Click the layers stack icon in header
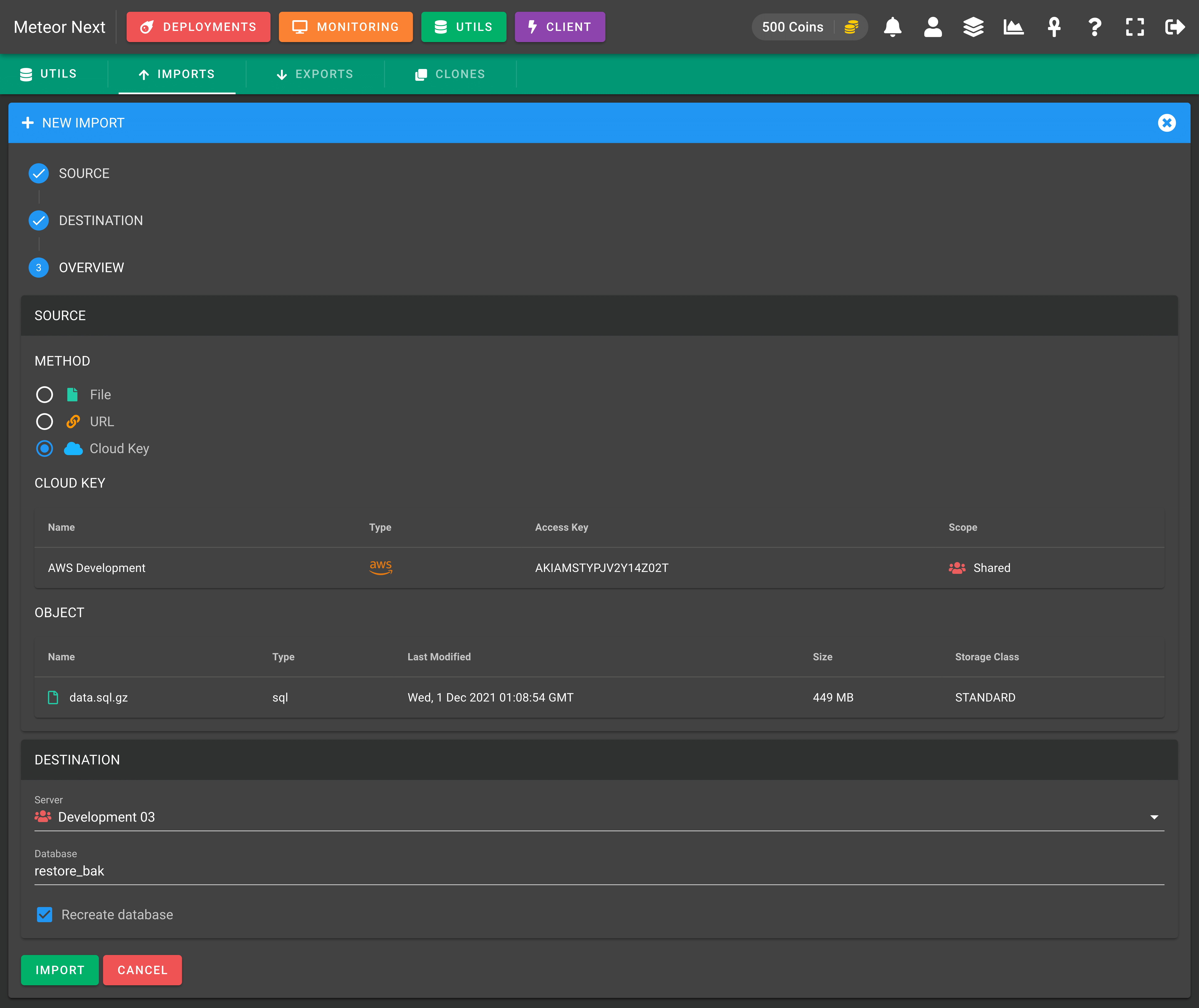The height and width of the screenshot is (1008, 1199). click(973, 27)
